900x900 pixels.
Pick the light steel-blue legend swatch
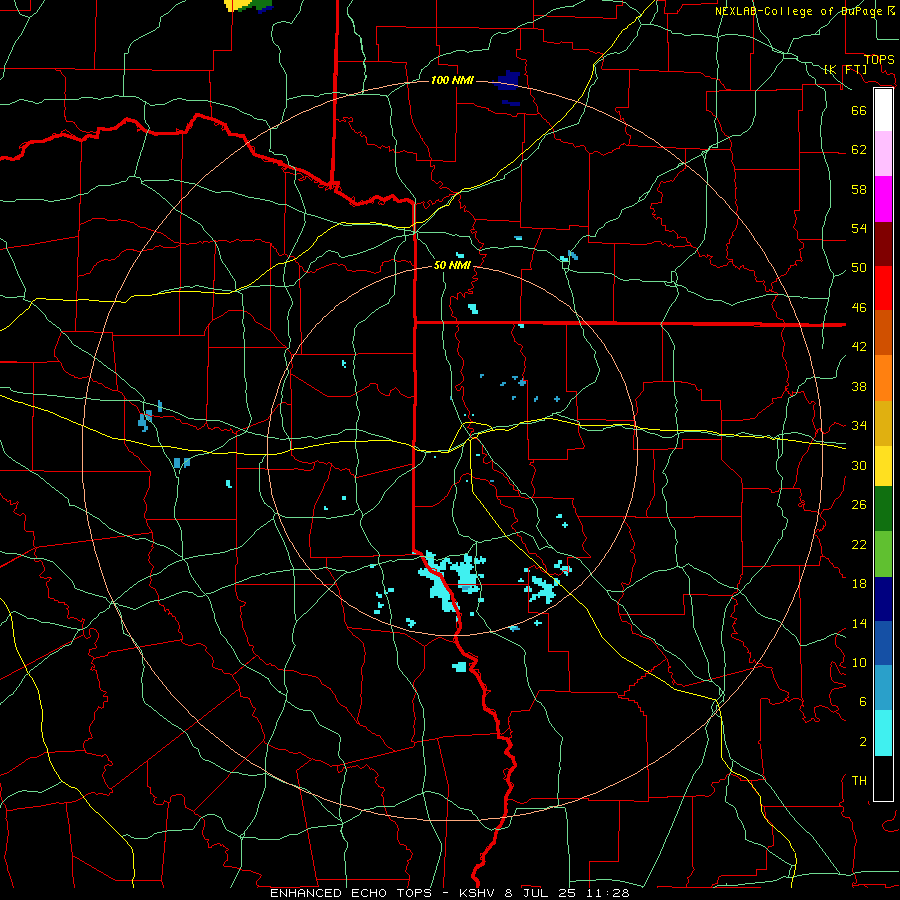(x=883, y=687)
